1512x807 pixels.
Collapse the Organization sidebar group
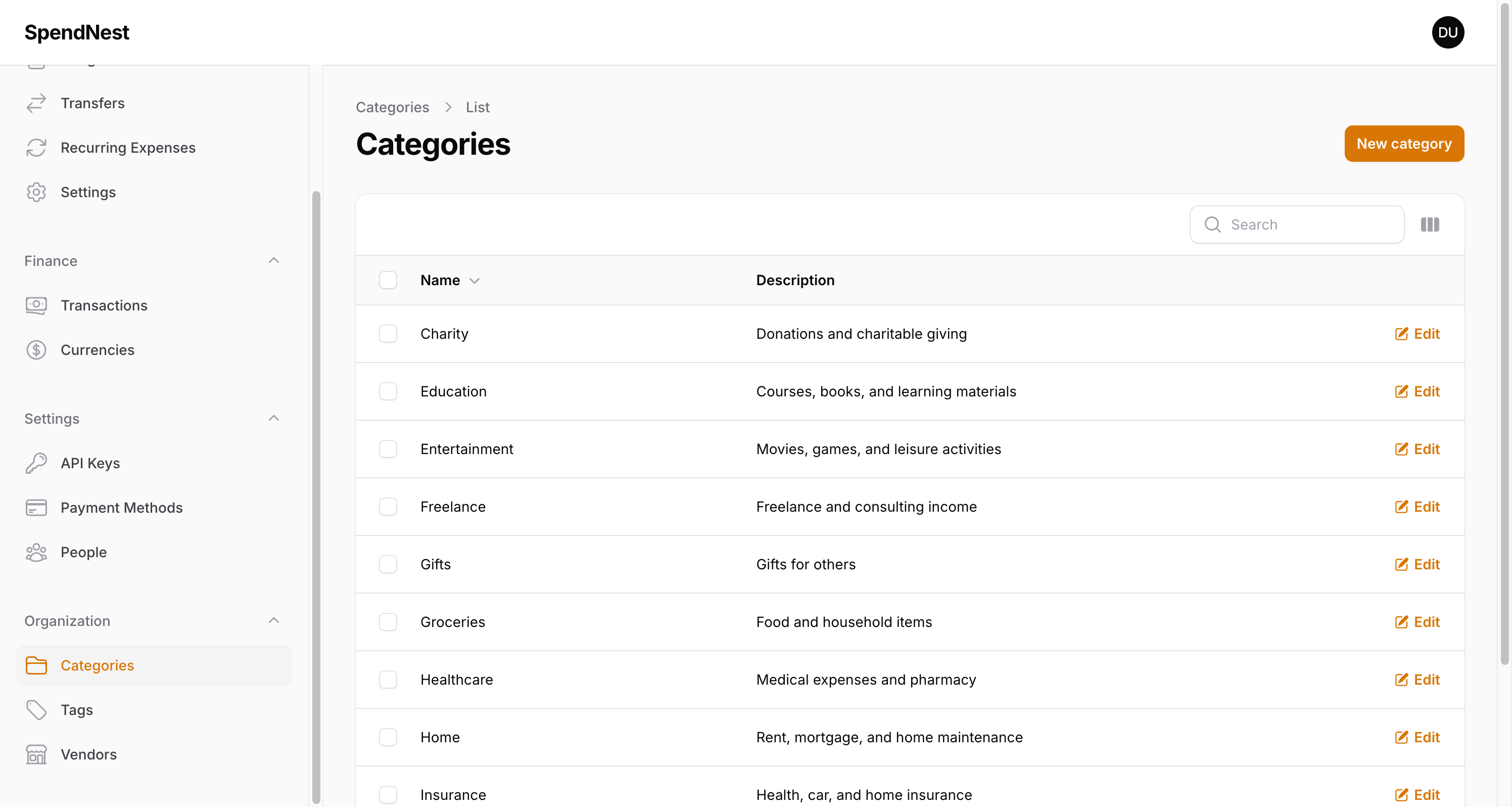pos(273,620)
